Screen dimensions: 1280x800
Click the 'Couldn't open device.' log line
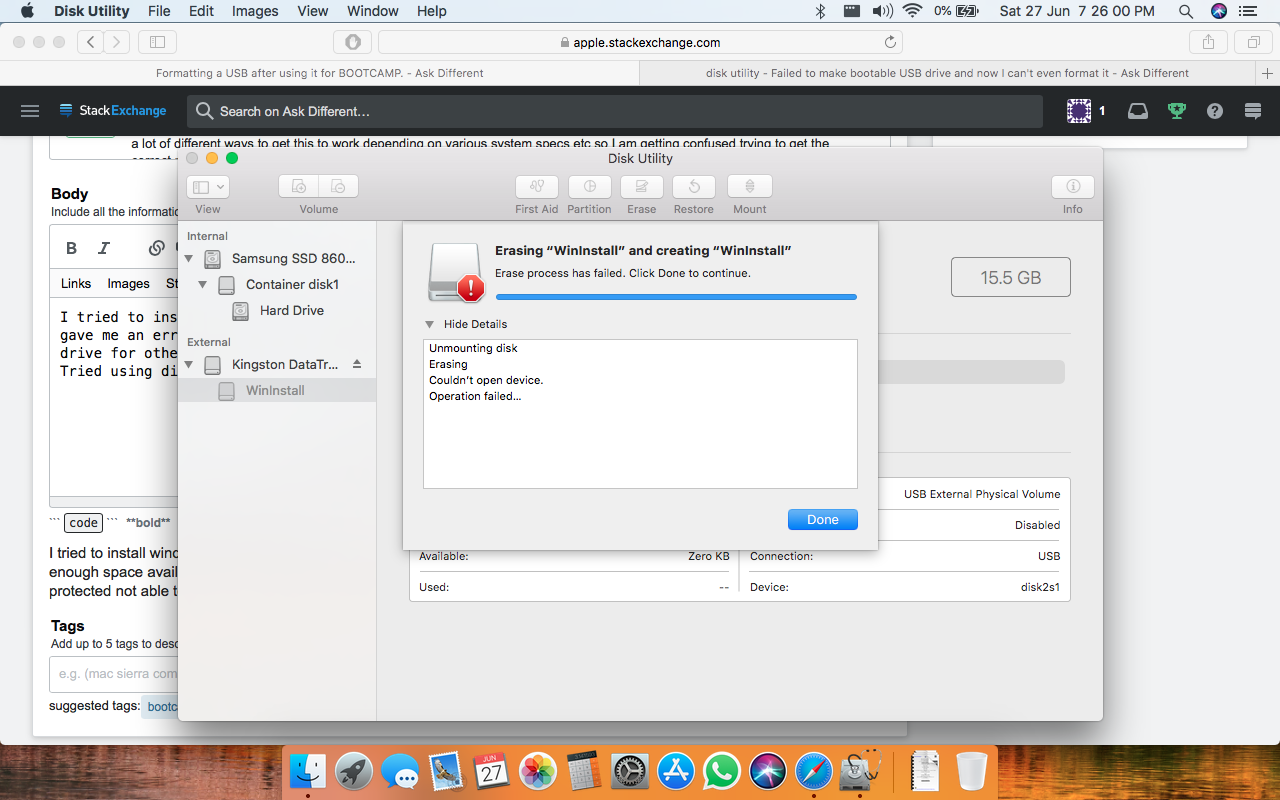pos(486,380)
